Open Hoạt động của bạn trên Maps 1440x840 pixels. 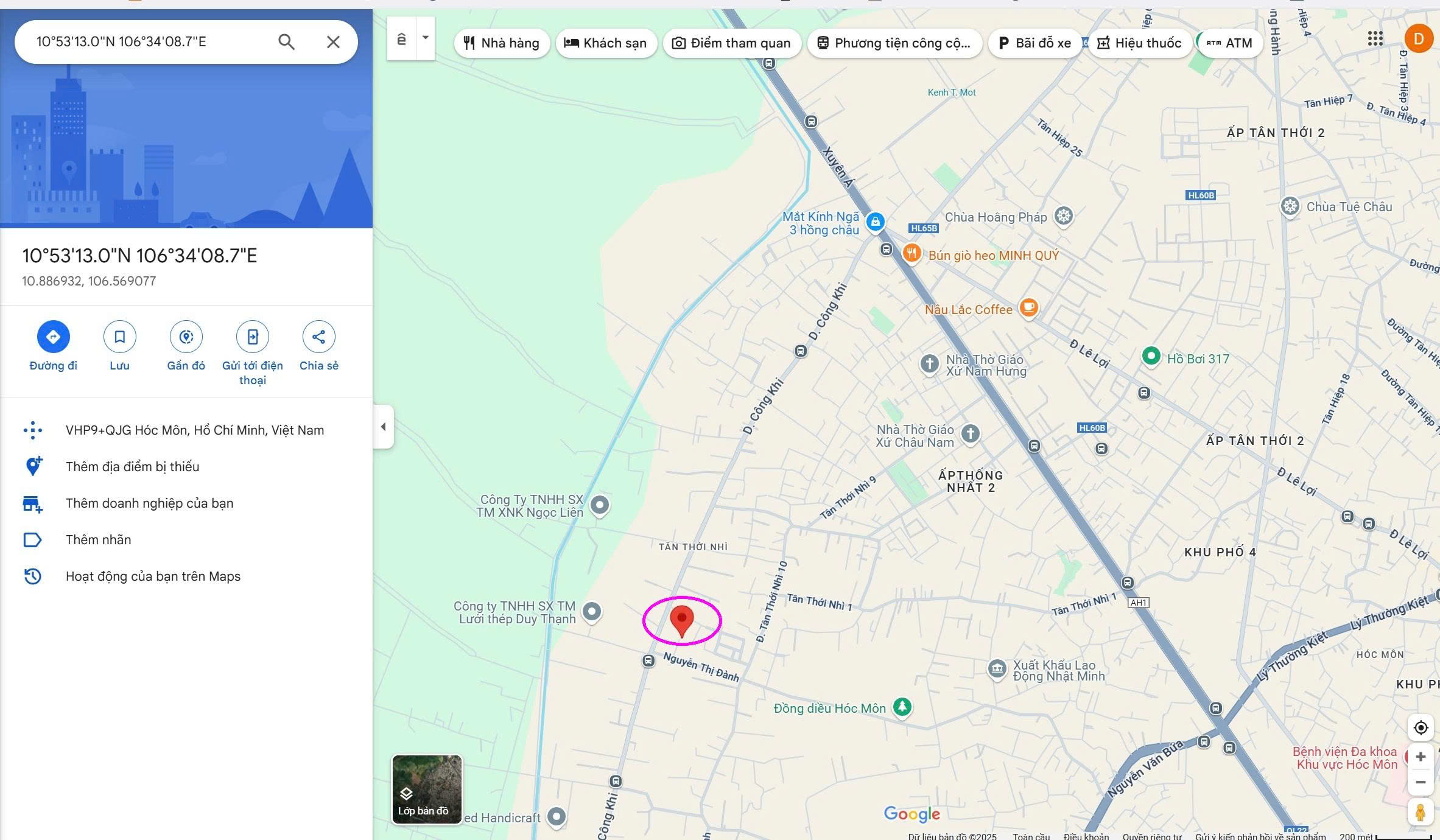pos(153,576)
